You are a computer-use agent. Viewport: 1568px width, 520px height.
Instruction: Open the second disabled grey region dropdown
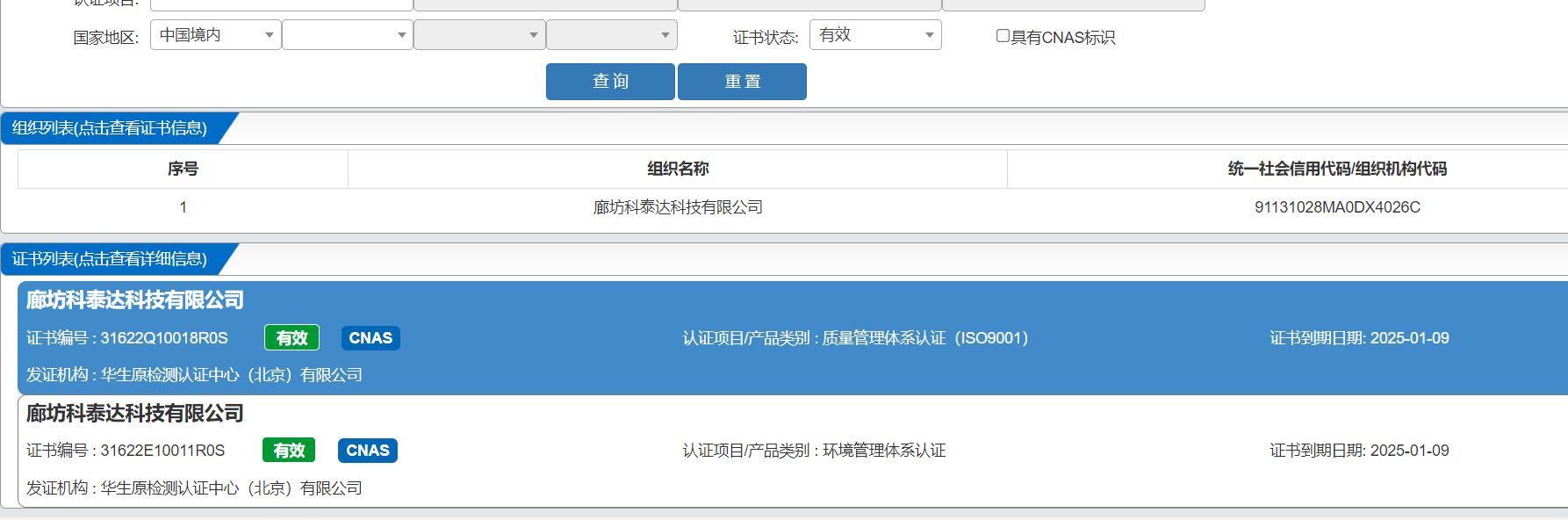(x=612, y=35)
